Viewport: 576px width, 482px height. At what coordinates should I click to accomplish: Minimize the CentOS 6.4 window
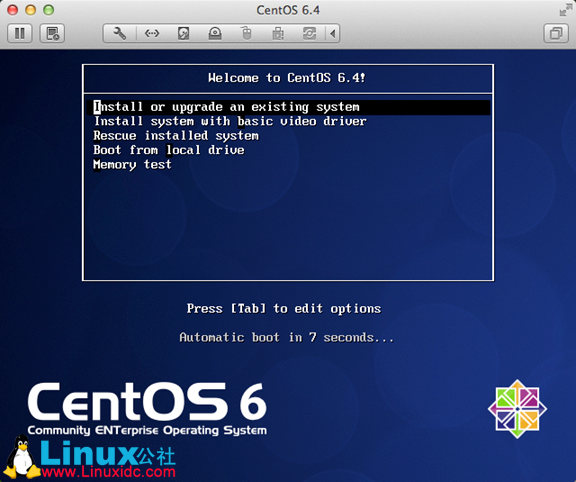click(x=30, y=10)
